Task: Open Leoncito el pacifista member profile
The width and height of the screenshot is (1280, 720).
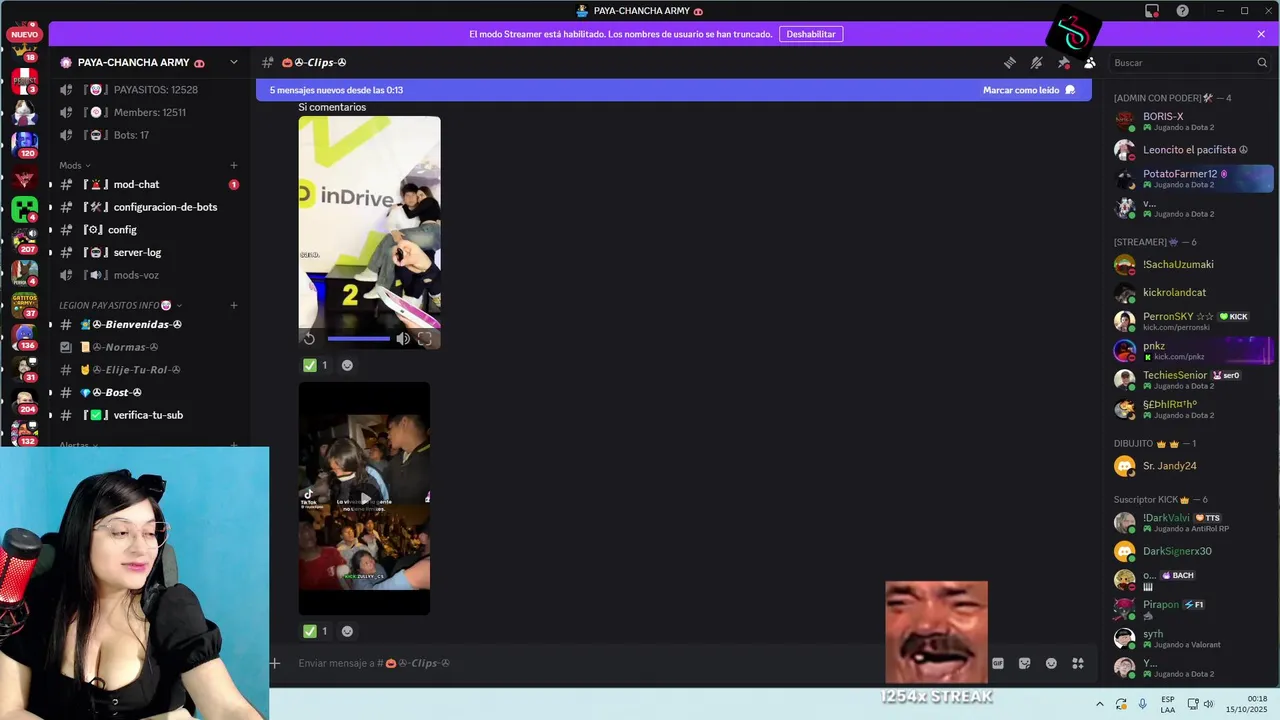Action: [x=1192, y=150]
